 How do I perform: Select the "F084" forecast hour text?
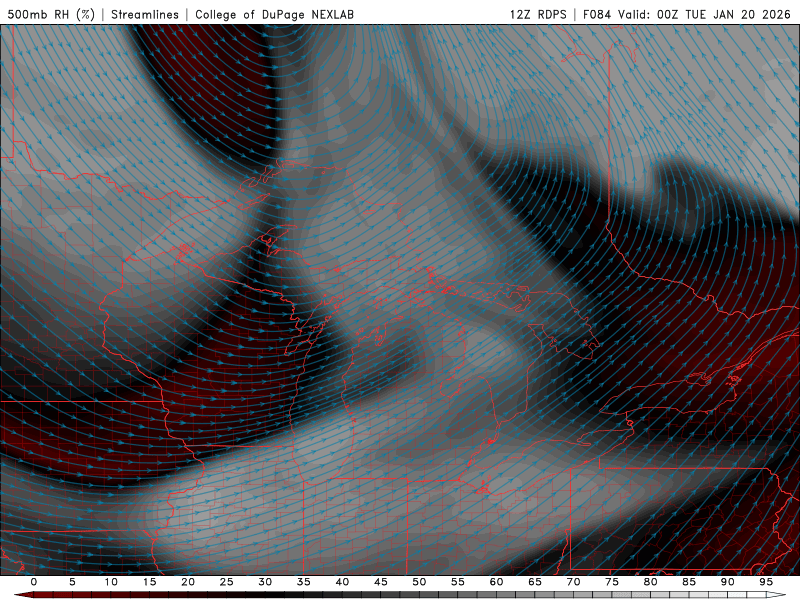(x=596, y=14)
